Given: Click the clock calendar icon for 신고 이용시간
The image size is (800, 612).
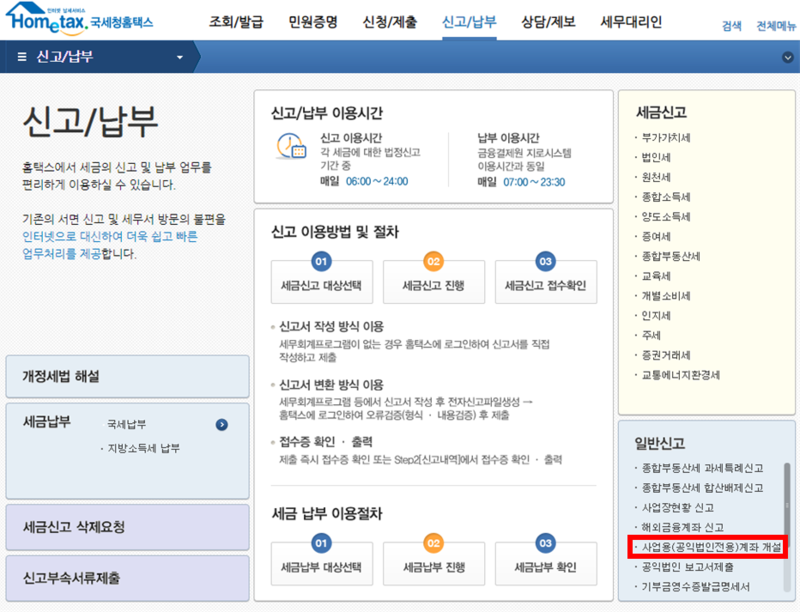Looking at the screenshot, I should [x=291, y=147].
